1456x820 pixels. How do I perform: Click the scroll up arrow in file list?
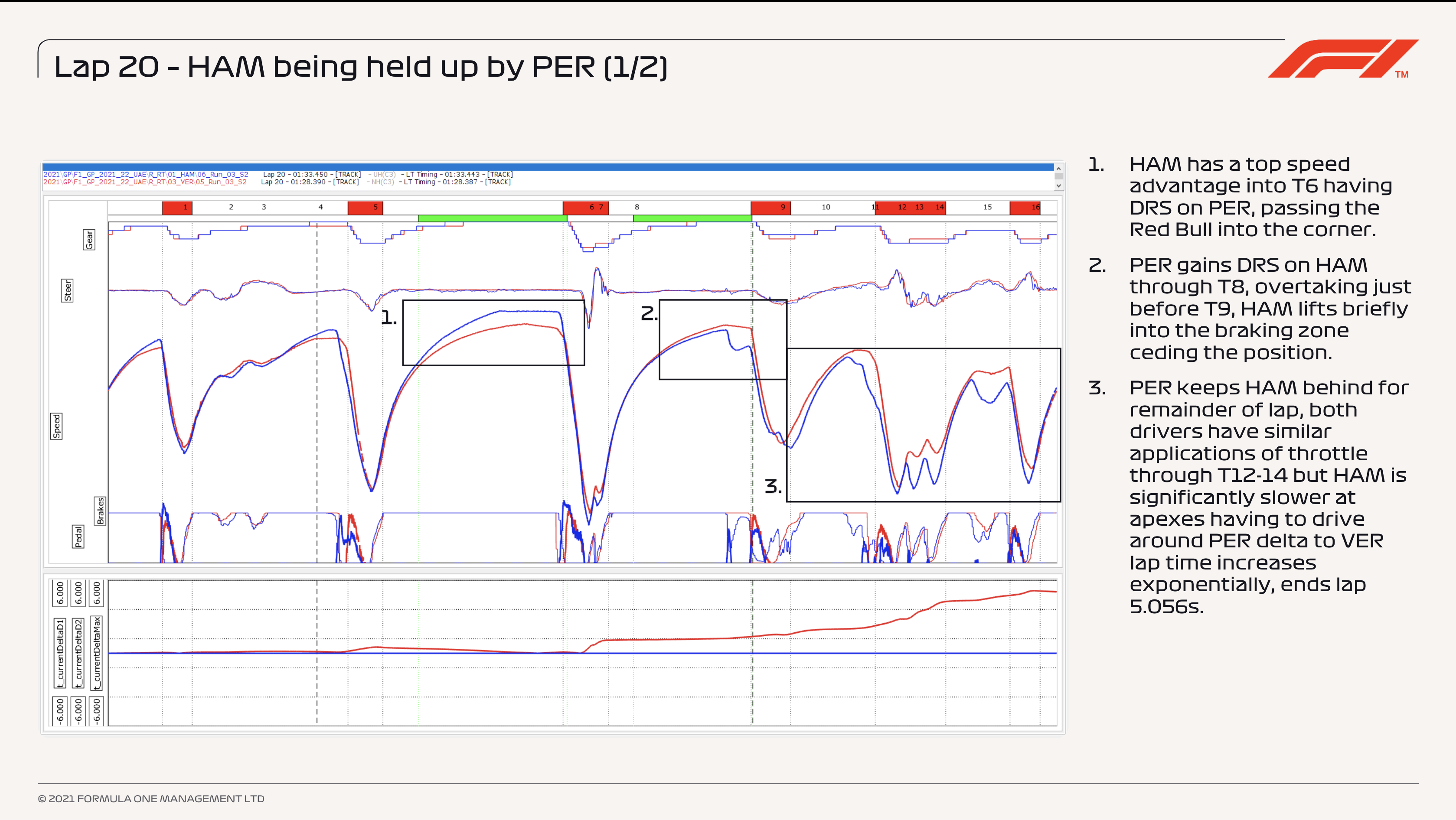[1059, 169]
